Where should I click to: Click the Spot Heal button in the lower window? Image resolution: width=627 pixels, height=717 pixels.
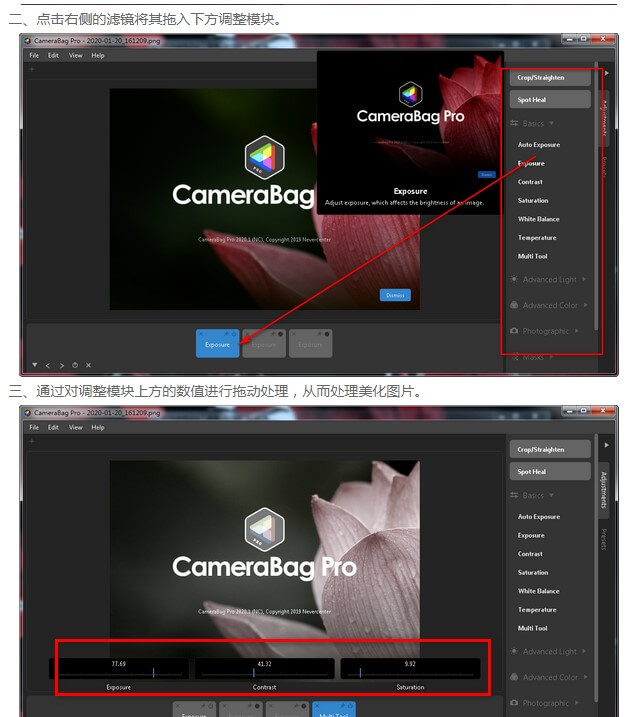tap(550, 471)
